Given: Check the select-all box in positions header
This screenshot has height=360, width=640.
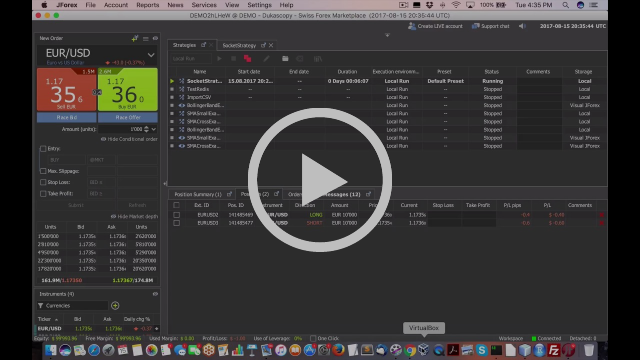Looking at the screenshot, I should (x=176, y=205).
